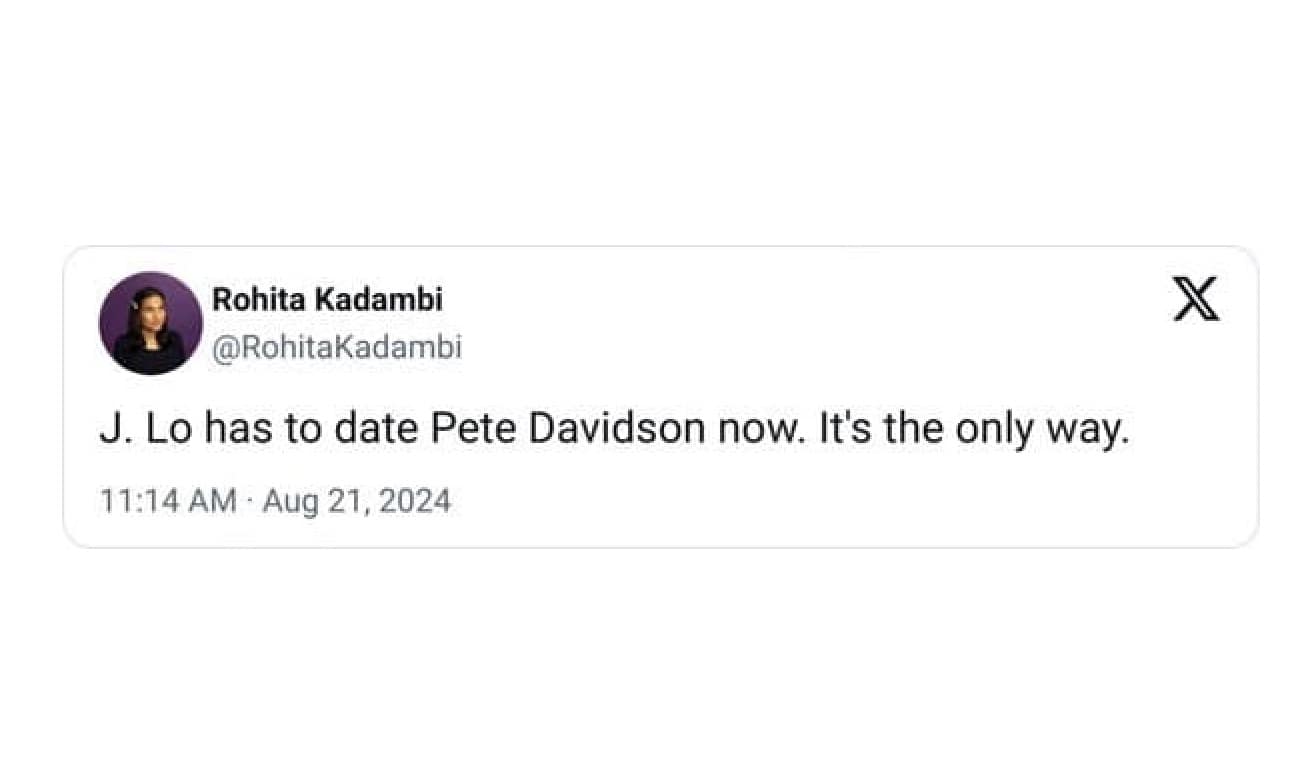Open the @RohitaKadambi handle link
Viewport: 1296px width, 770px height.
pyautogui.click(x=337, y=347)
